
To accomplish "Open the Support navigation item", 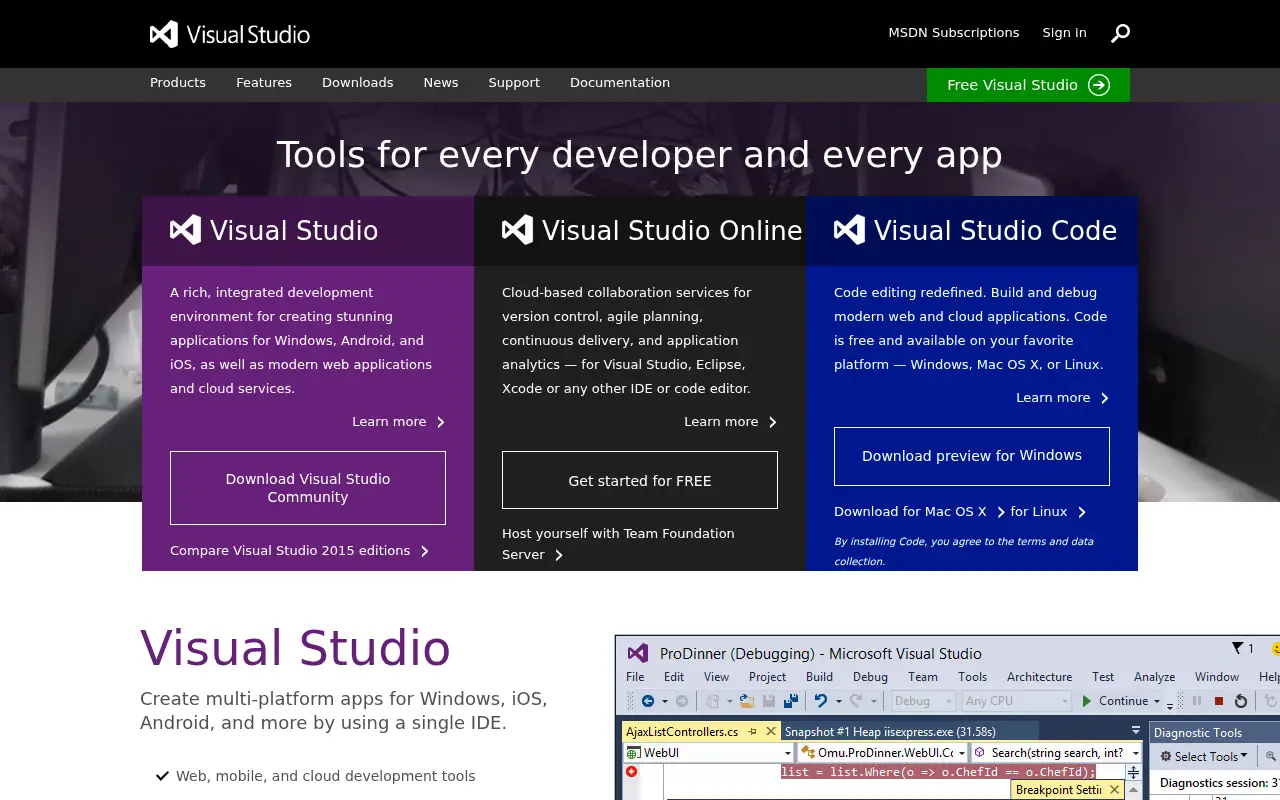I will coord(514,83).
